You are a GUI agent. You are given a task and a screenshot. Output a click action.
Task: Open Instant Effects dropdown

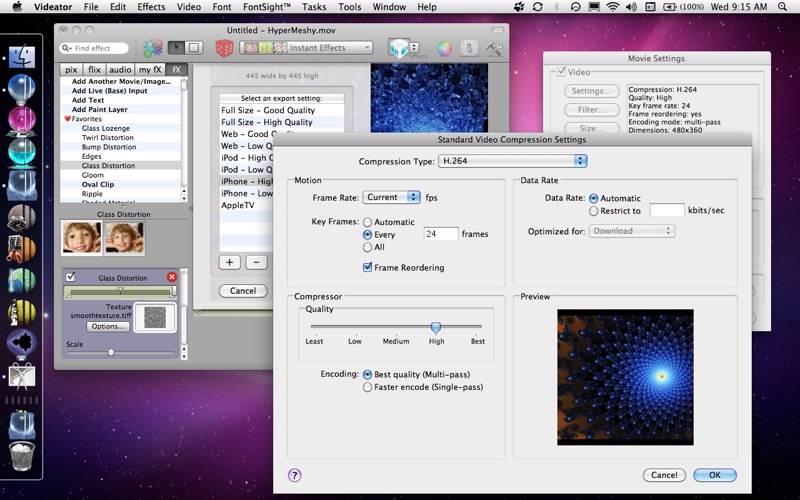pyautogui.click(x=306, y=48)
